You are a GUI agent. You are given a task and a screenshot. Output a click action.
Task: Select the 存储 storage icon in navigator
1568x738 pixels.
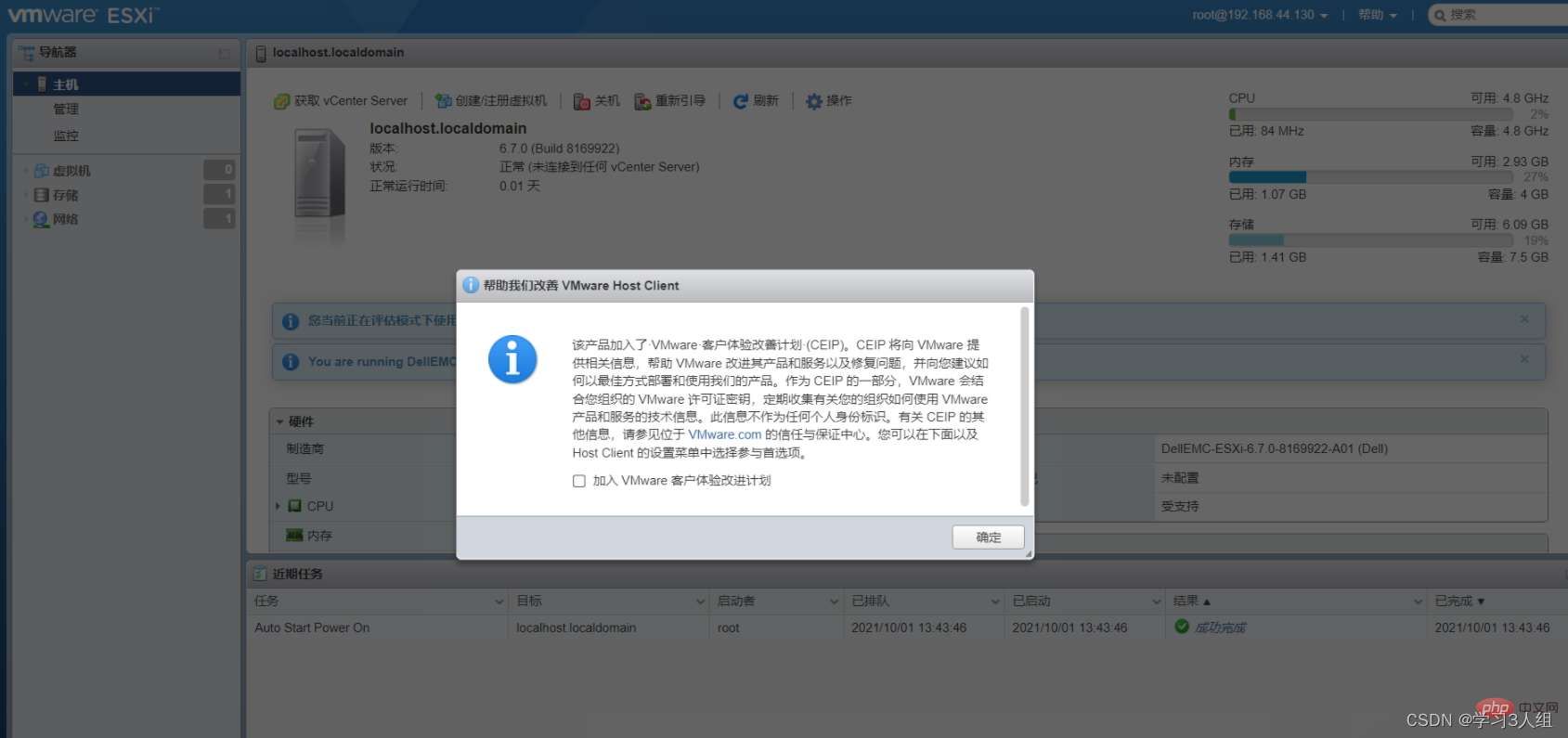(x=41, y=195)
